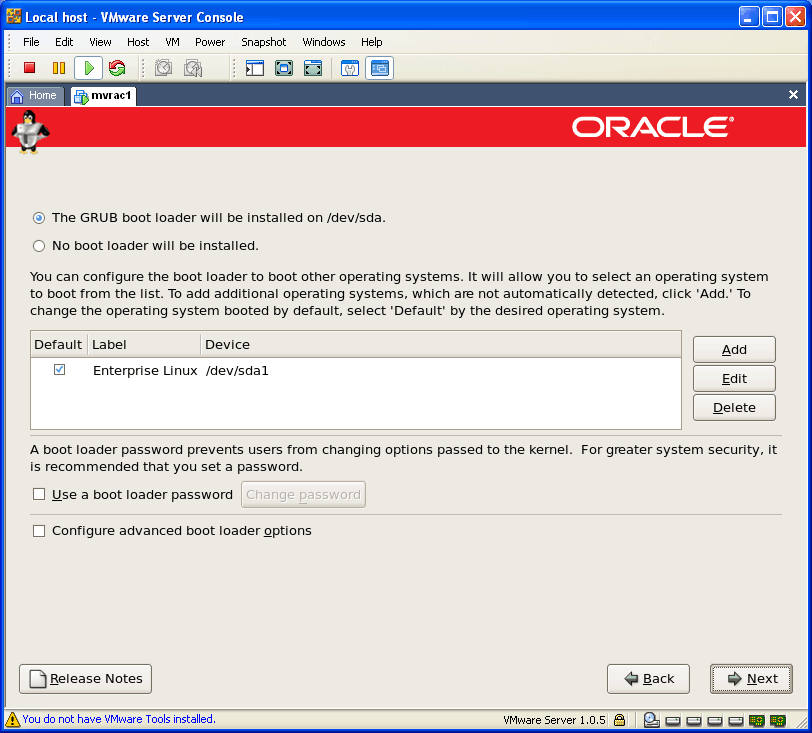812x733 pixels.
Task: Toggle Default checkbox for Enterprise Linux
Action: click(x=59, y=370)
